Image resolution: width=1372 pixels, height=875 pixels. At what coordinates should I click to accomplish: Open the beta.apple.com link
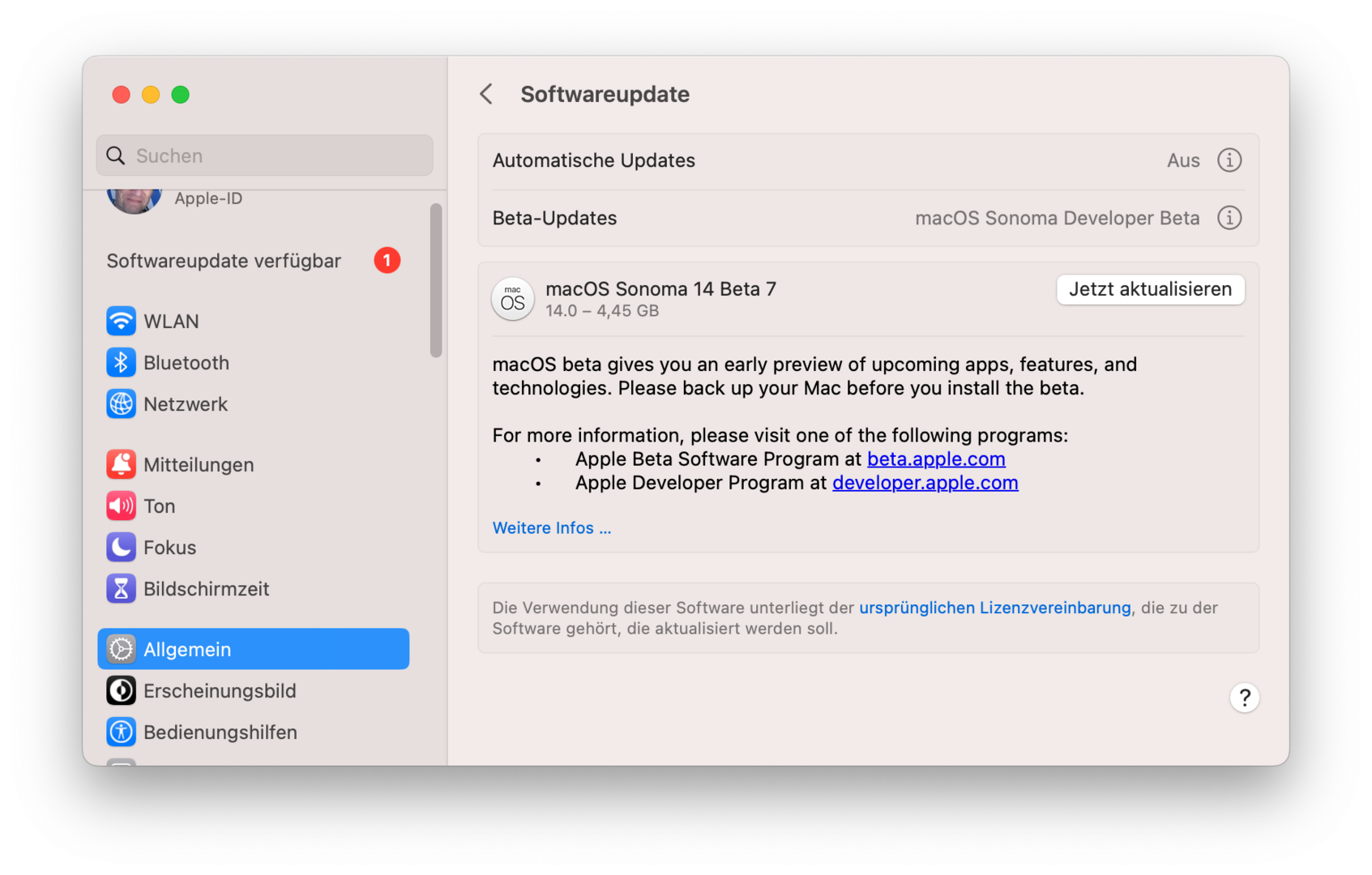pyautogui.click(x=936, y=459)
